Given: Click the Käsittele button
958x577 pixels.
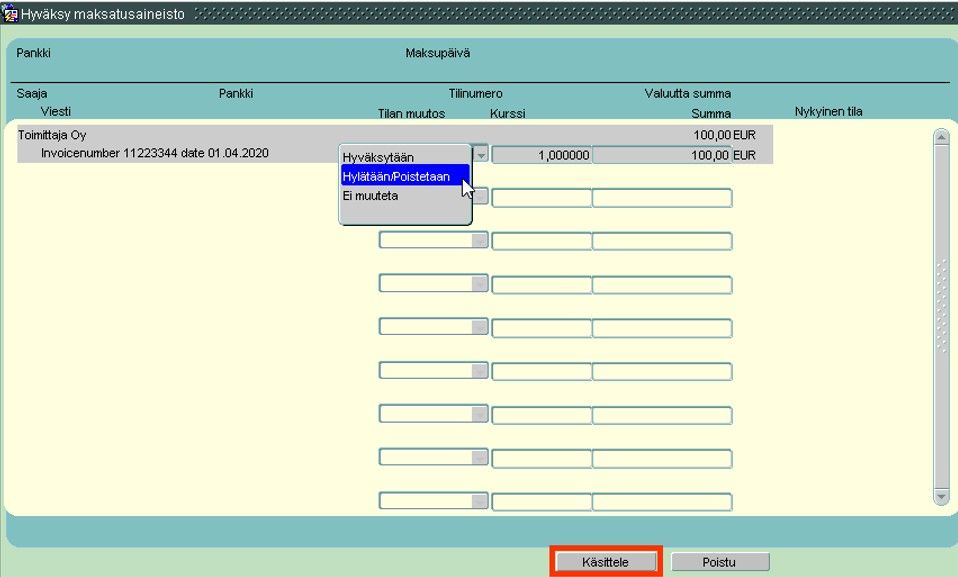Looking at the screenshot, I should (605, 562).
